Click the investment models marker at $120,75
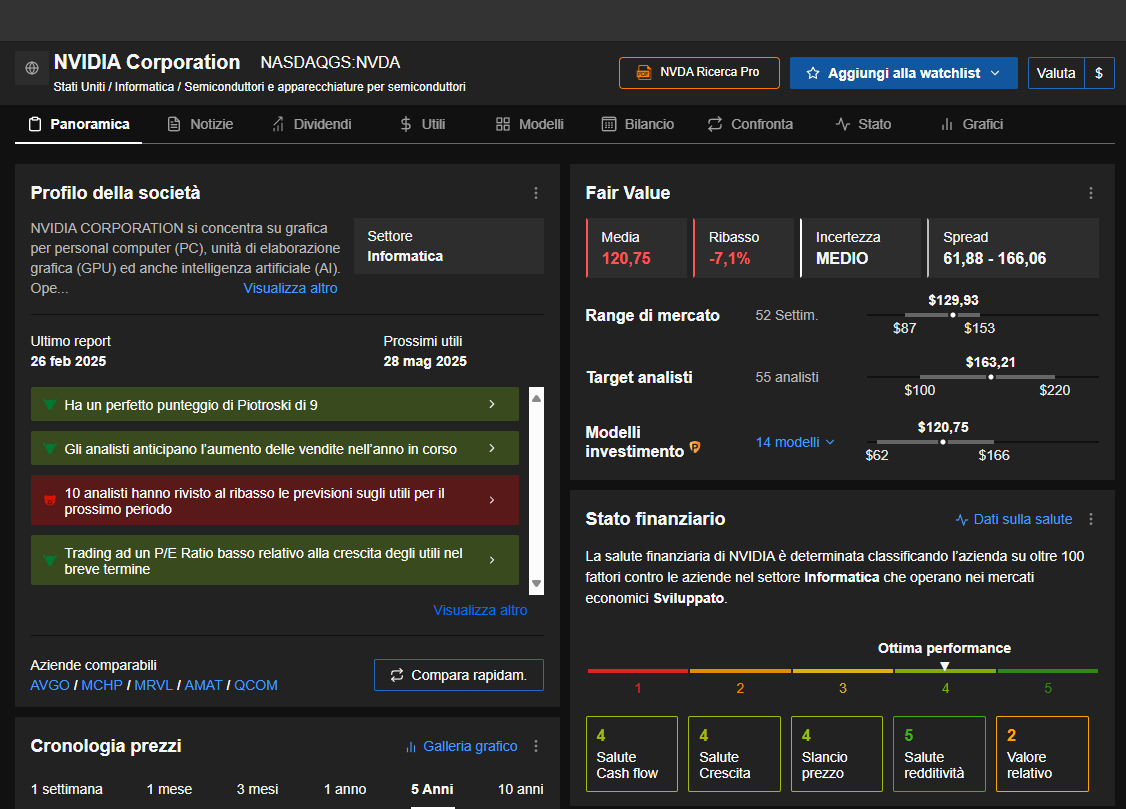 pos(943,442)
